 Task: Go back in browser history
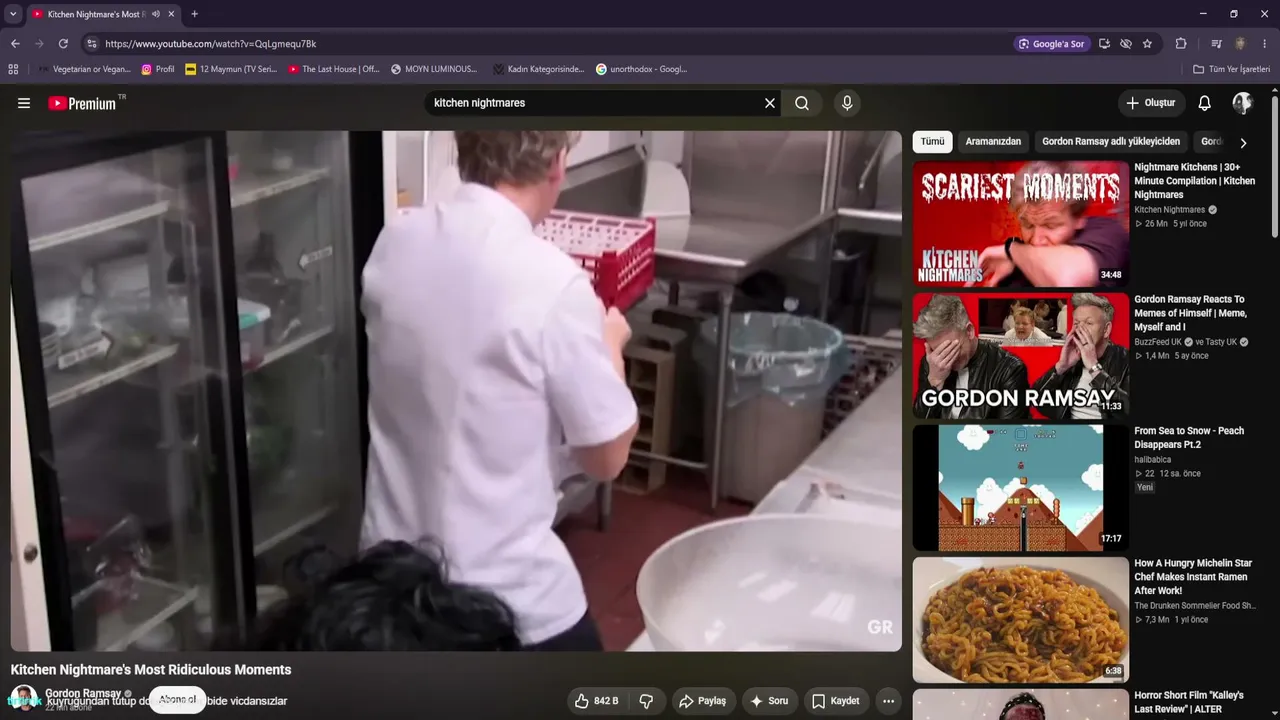click(x=15, y=44)
